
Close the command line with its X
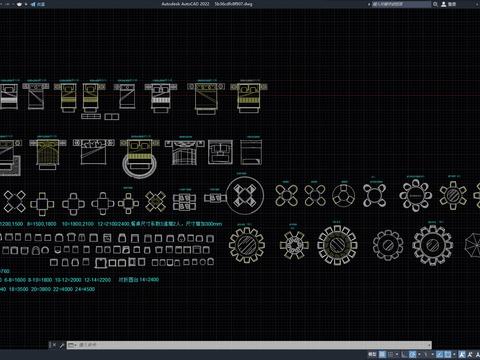[x=54, y=345]
